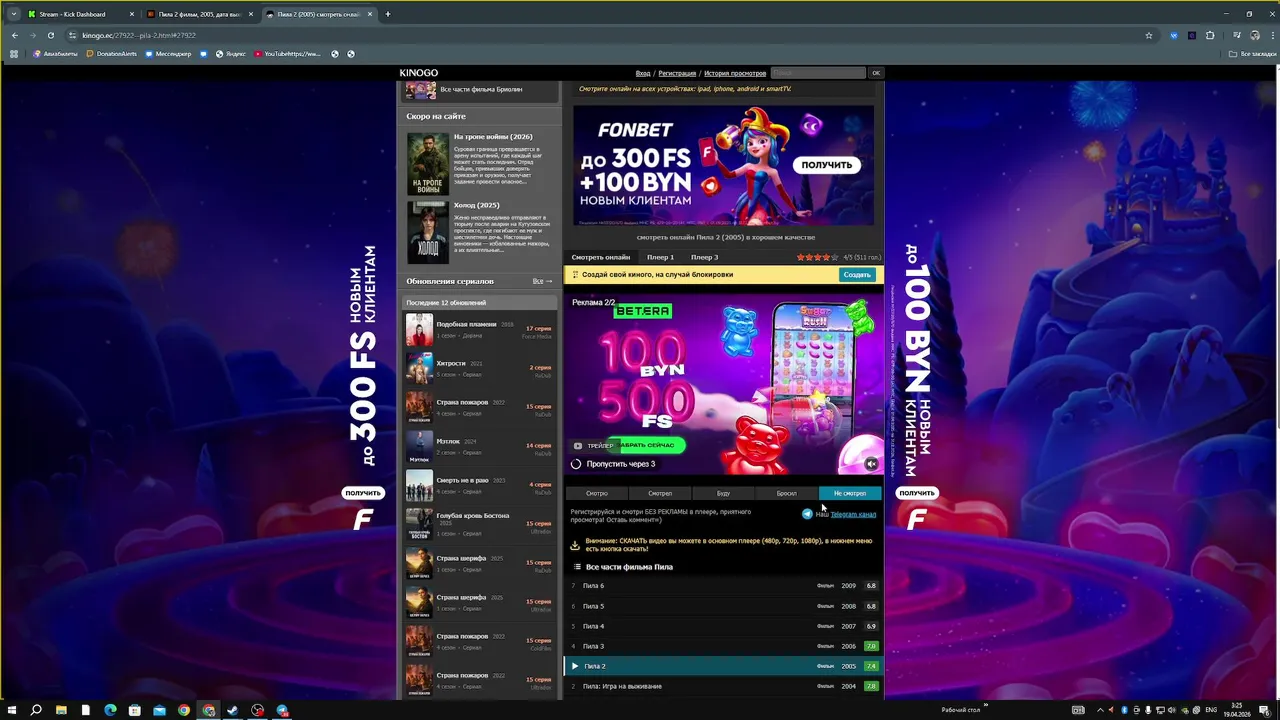The width and height of the screenshot is (1280, 720).
Task: Switch to the Пила 2 фильм, 2005 tab
Action: [x=199, y=14]
